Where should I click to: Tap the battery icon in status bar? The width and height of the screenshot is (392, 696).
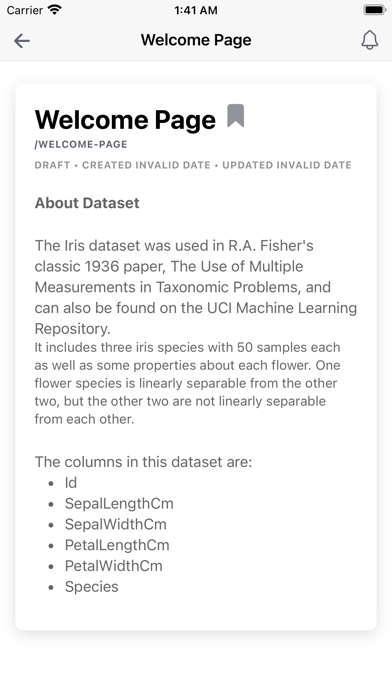[x=374, y=10]
